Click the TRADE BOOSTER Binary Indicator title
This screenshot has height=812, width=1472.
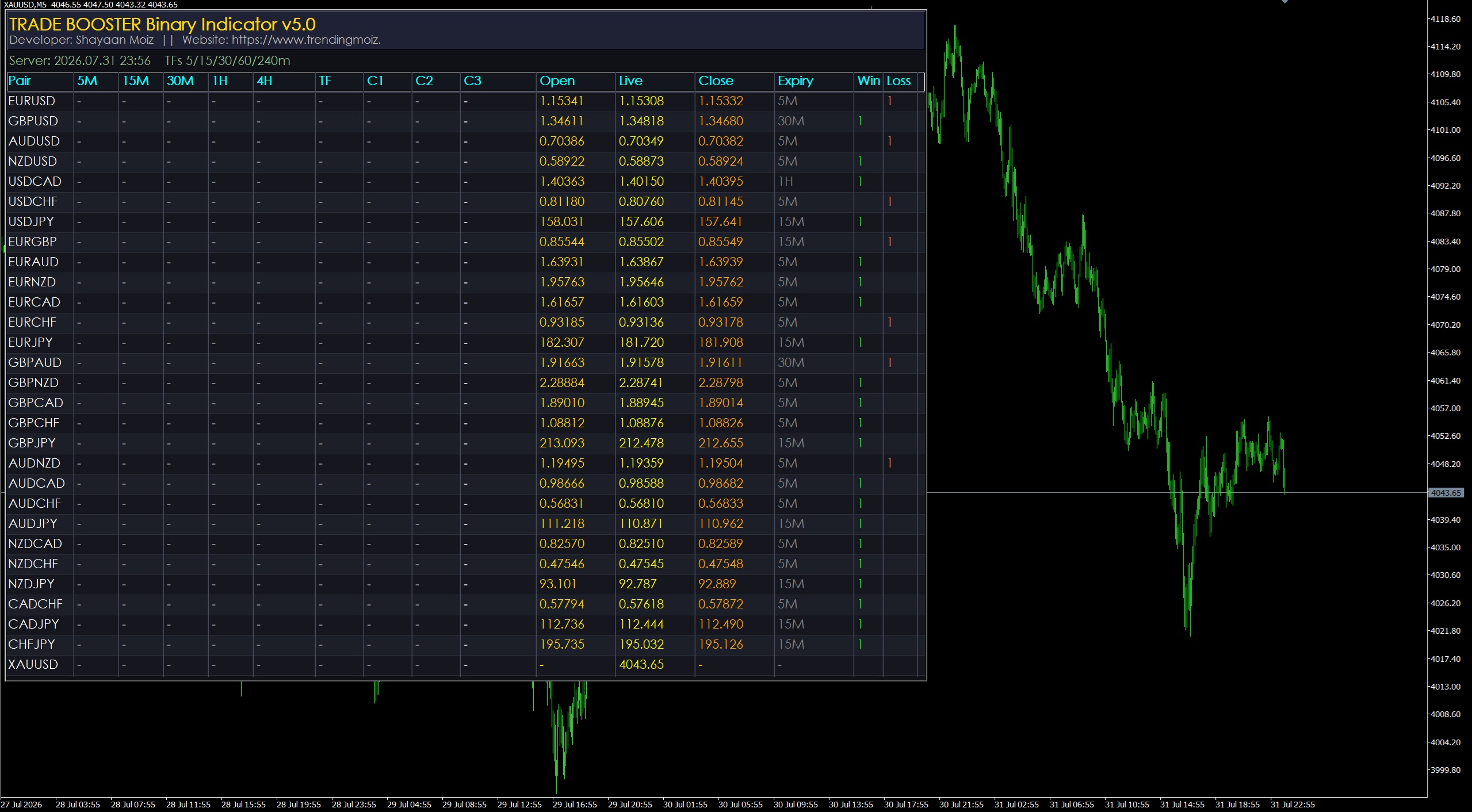tap(162, 24)
